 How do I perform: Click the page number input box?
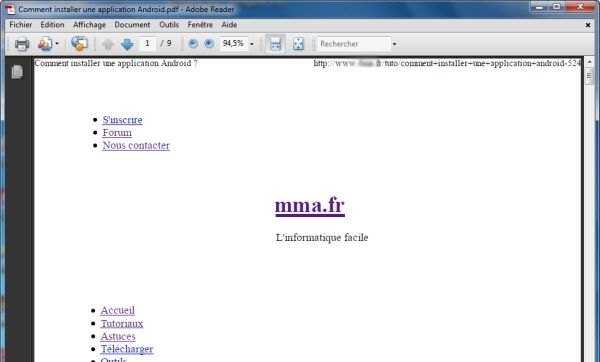(x=147, y=44)
